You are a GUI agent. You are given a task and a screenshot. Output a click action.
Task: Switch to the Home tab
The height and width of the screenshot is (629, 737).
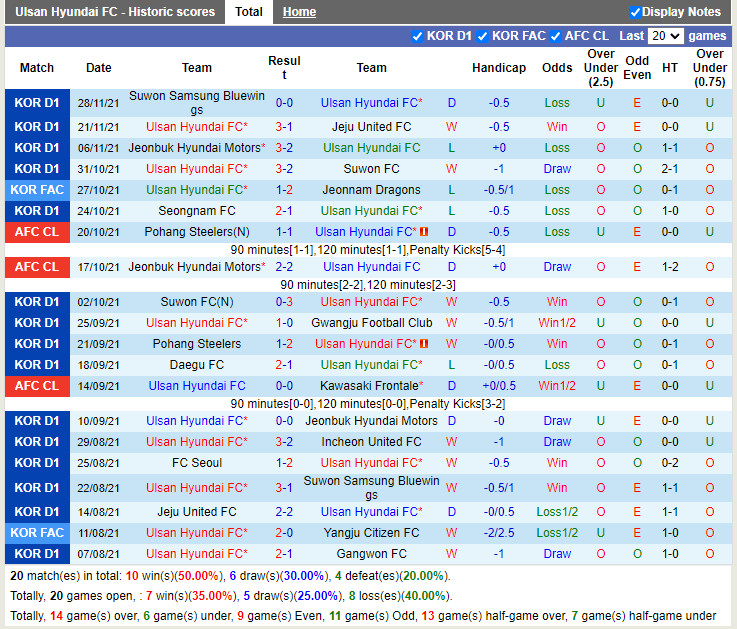(x=299, y=12)
